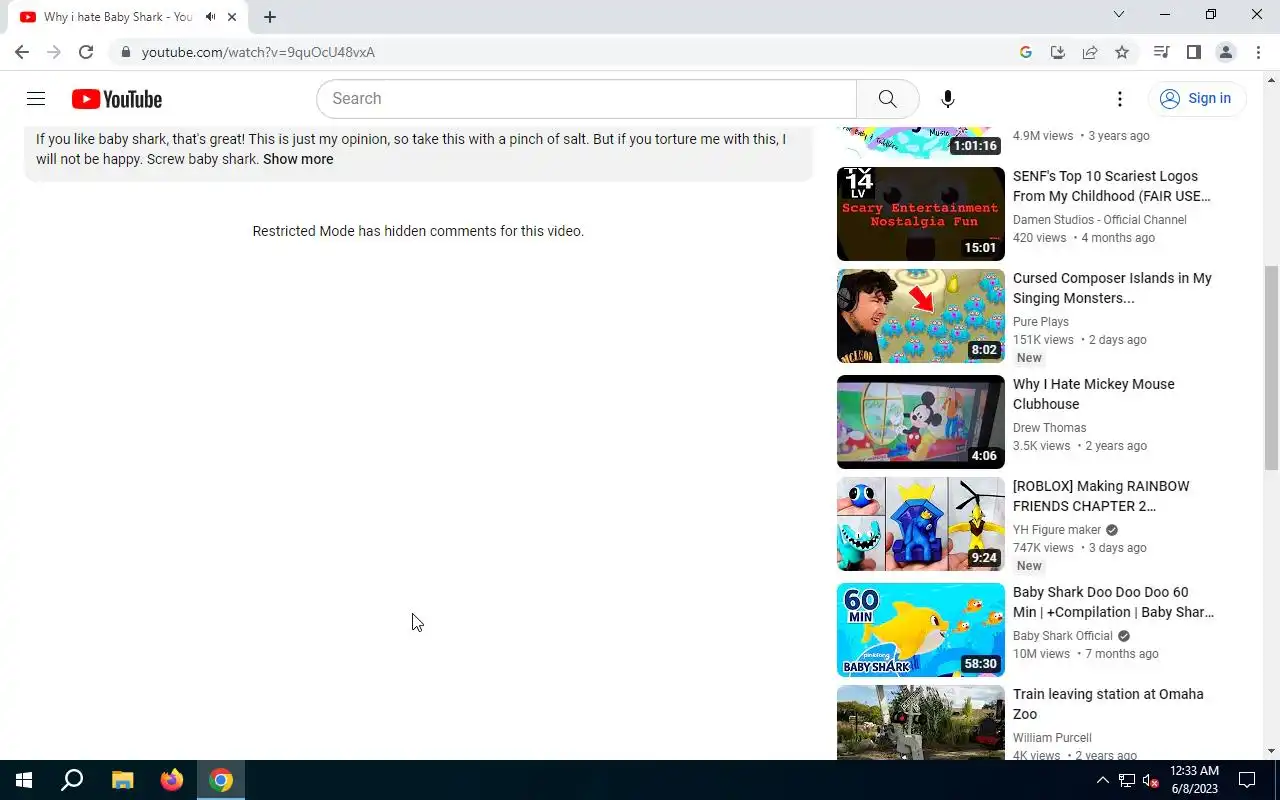The image size is (1280, 800).
Task: Reload the page with the refresh icon
Action: click(86, 52)
